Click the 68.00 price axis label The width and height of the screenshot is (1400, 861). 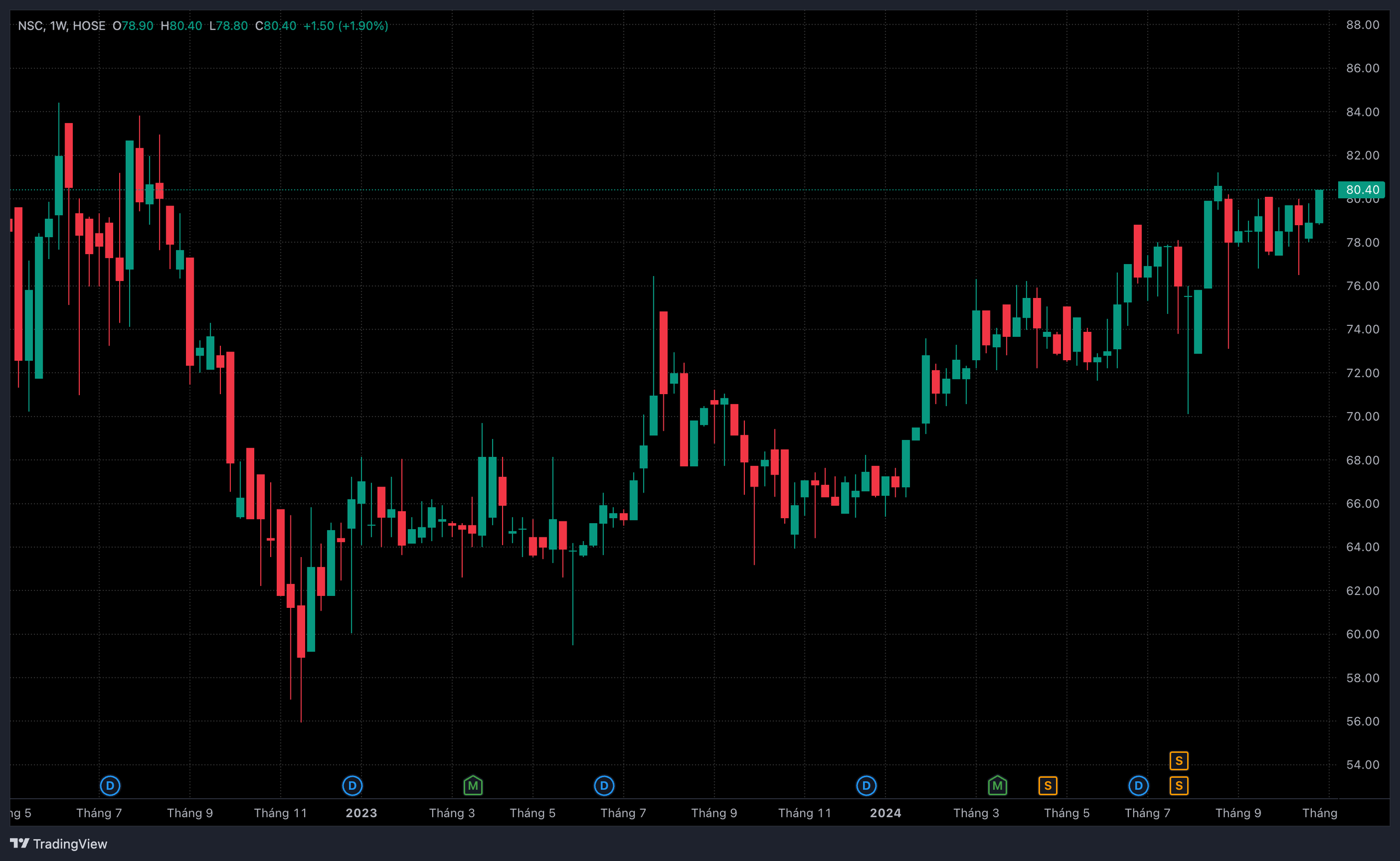1362,460
